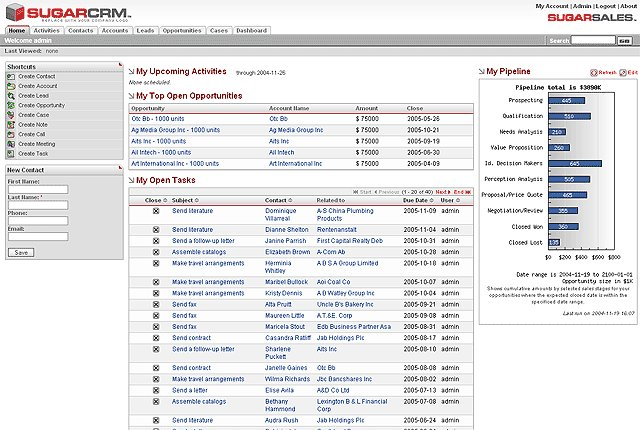This screenshot has height=430, width=640.
Task: Go to the Leads tab
Action: tap(145, 31)
